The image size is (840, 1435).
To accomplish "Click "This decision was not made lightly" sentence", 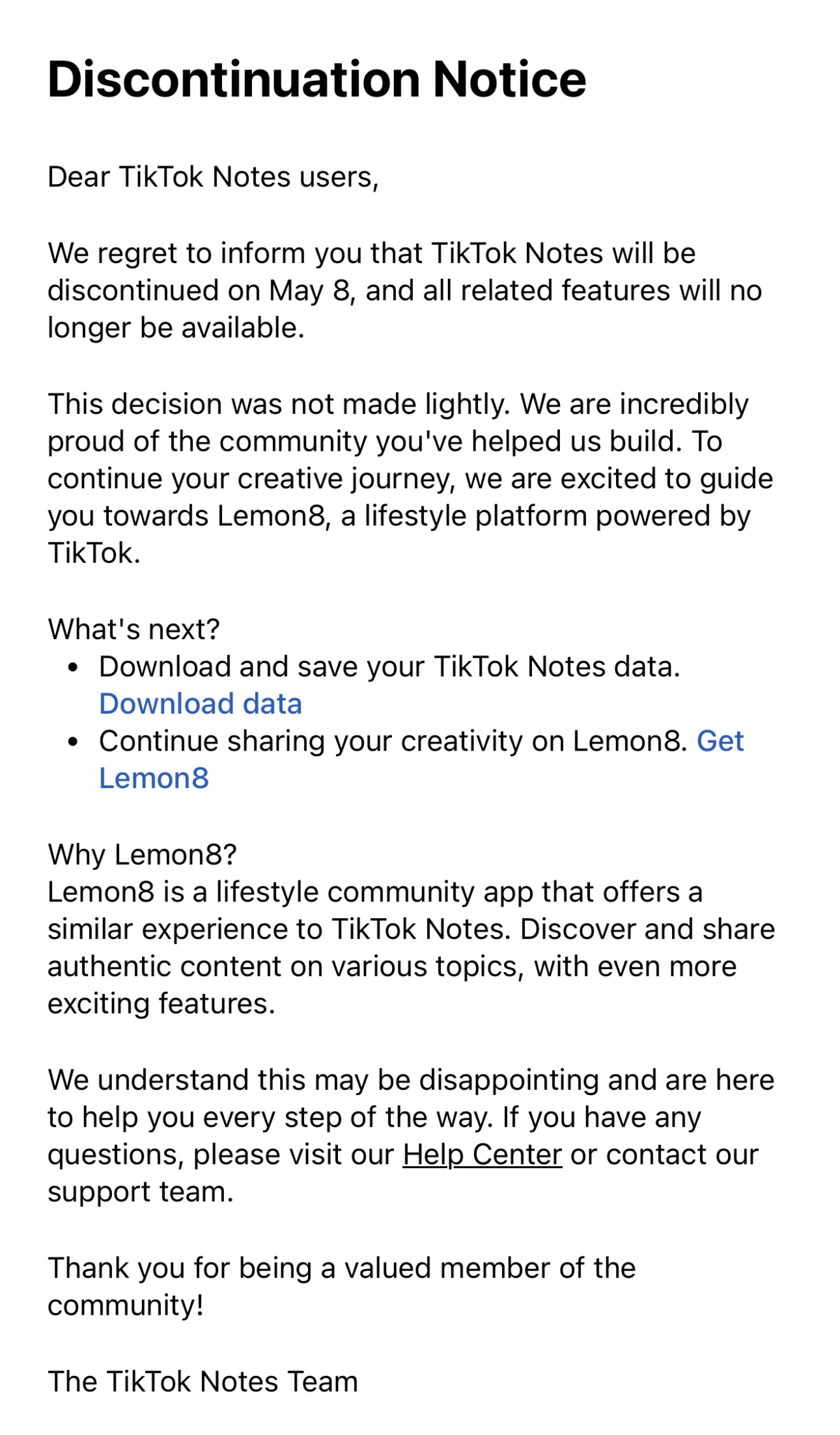I will [x=279, y=404].
